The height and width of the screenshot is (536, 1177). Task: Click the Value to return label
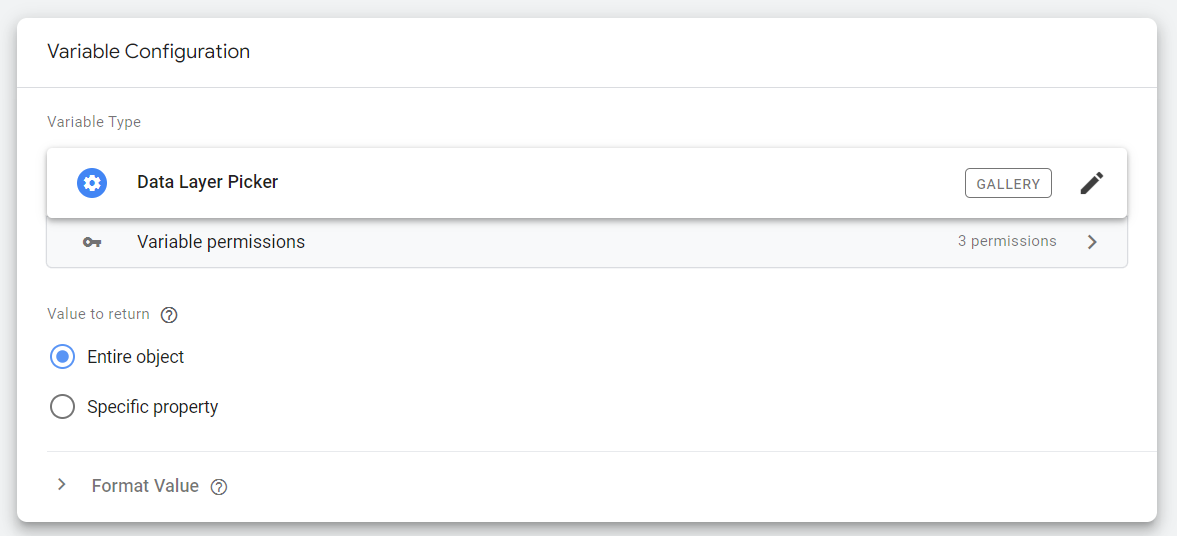click(98, 314)
